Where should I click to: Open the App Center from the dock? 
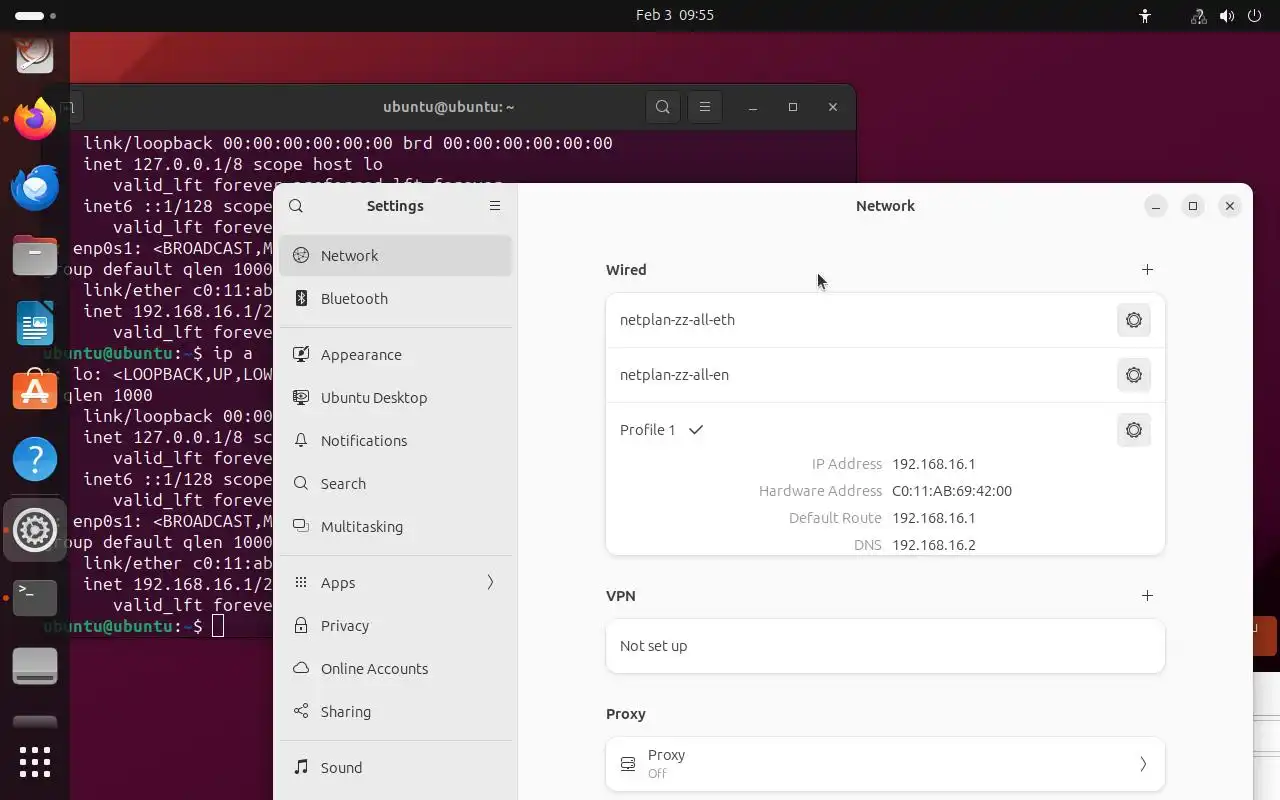[x=35, y=392]
